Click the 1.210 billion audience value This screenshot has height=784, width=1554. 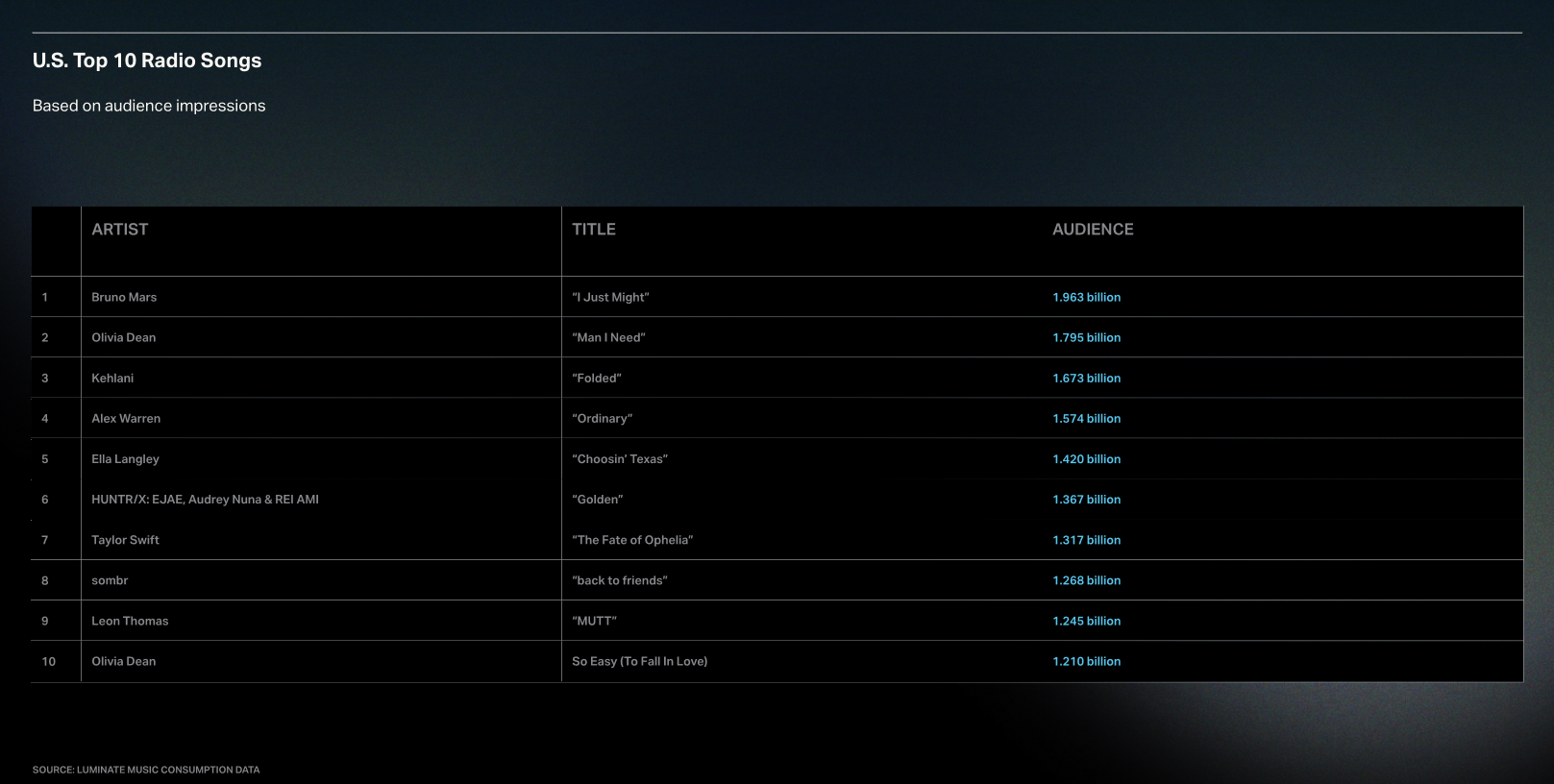[x=1086, y=661]
